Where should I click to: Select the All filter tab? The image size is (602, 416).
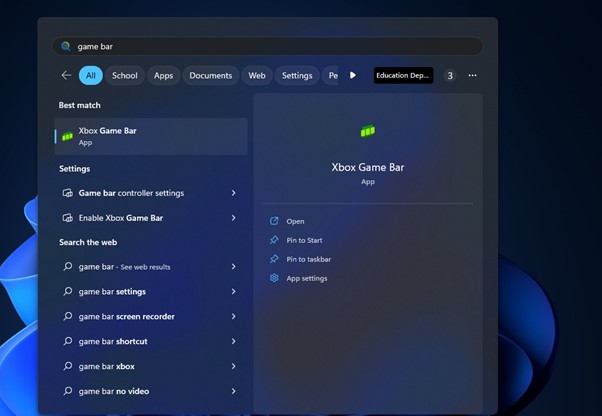pyautogui.click(x=91, y=76)
